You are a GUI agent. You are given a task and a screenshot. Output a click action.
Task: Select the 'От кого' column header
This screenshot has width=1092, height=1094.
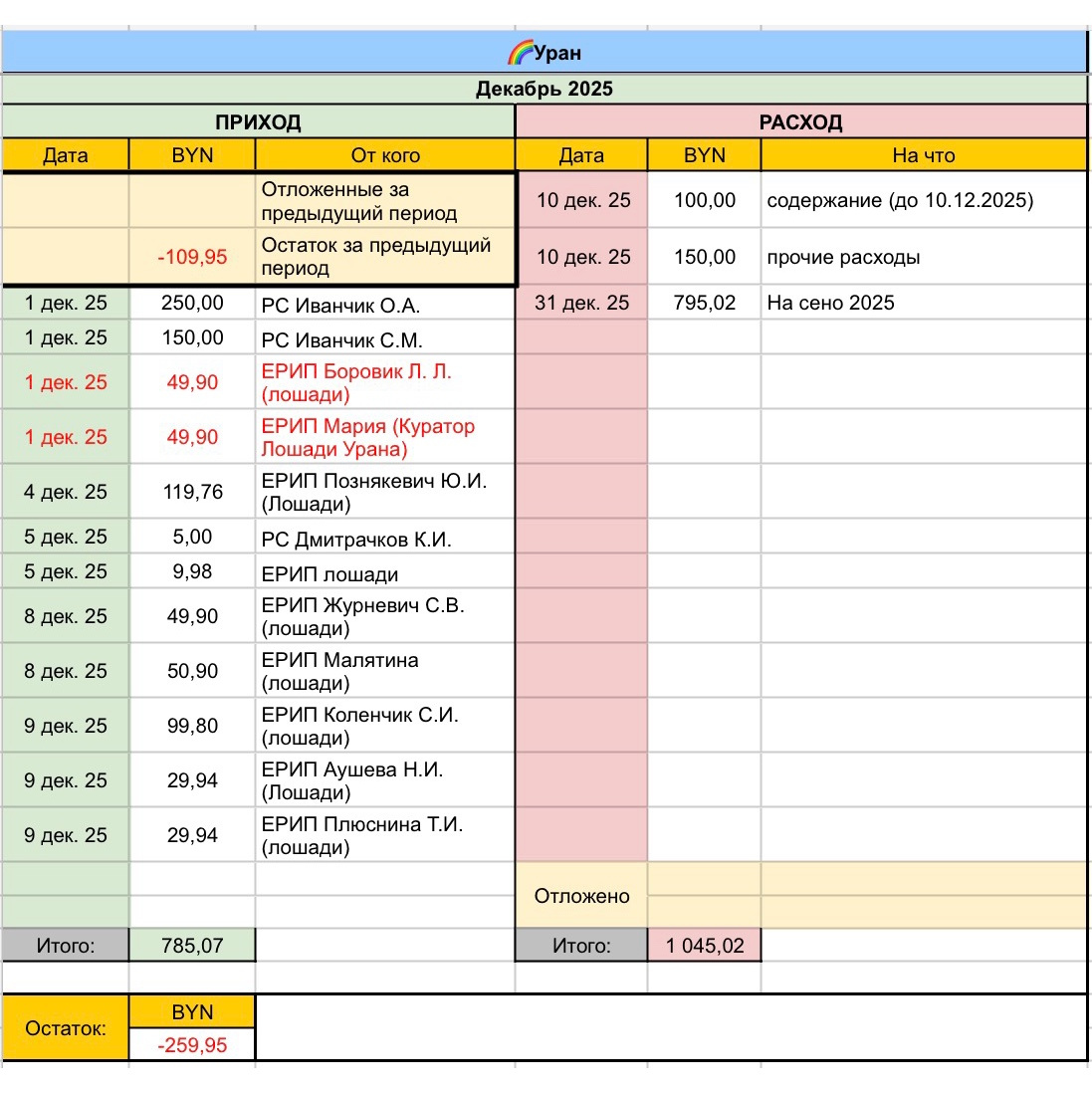(x=385, y=155)
